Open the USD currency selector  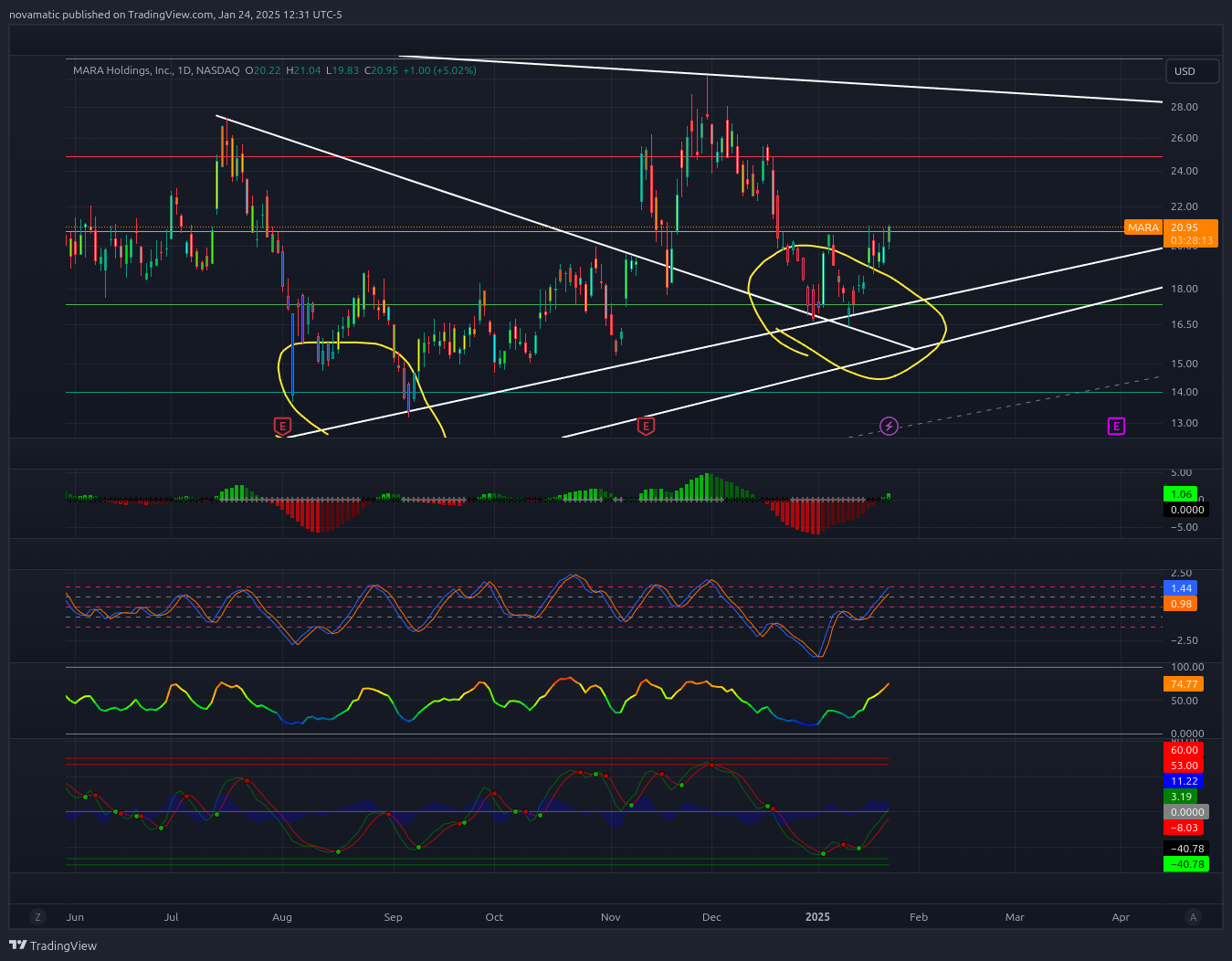[1192, 71]
